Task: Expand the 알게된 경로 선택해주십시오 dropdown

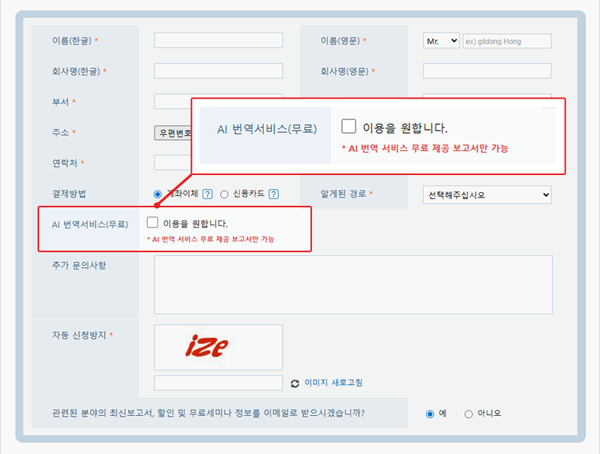Action: (487, 194)
